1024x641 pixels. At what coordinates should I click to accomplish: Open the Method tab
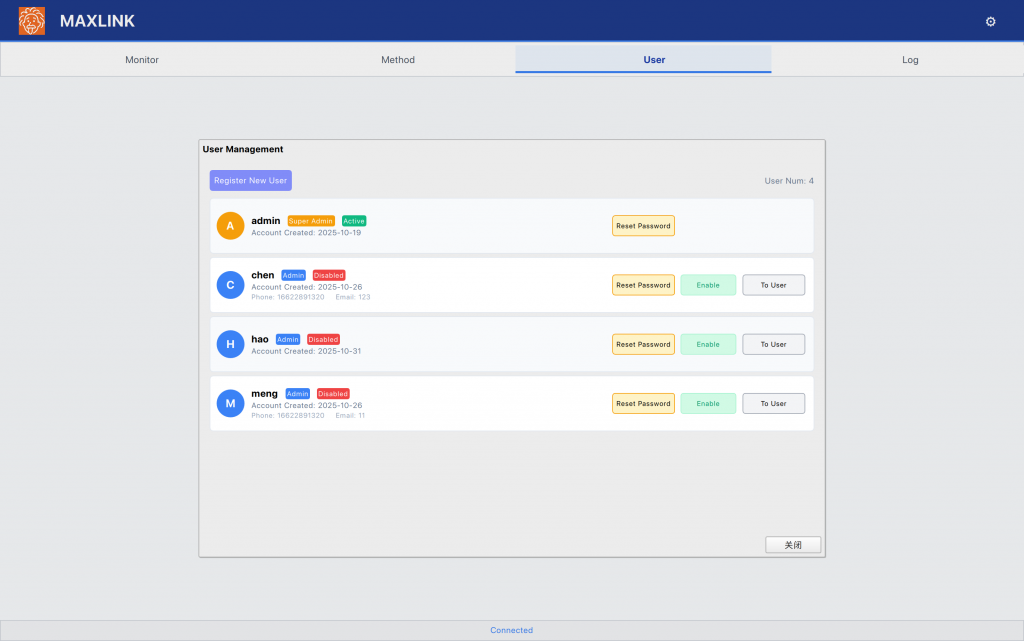click(398, 60)
